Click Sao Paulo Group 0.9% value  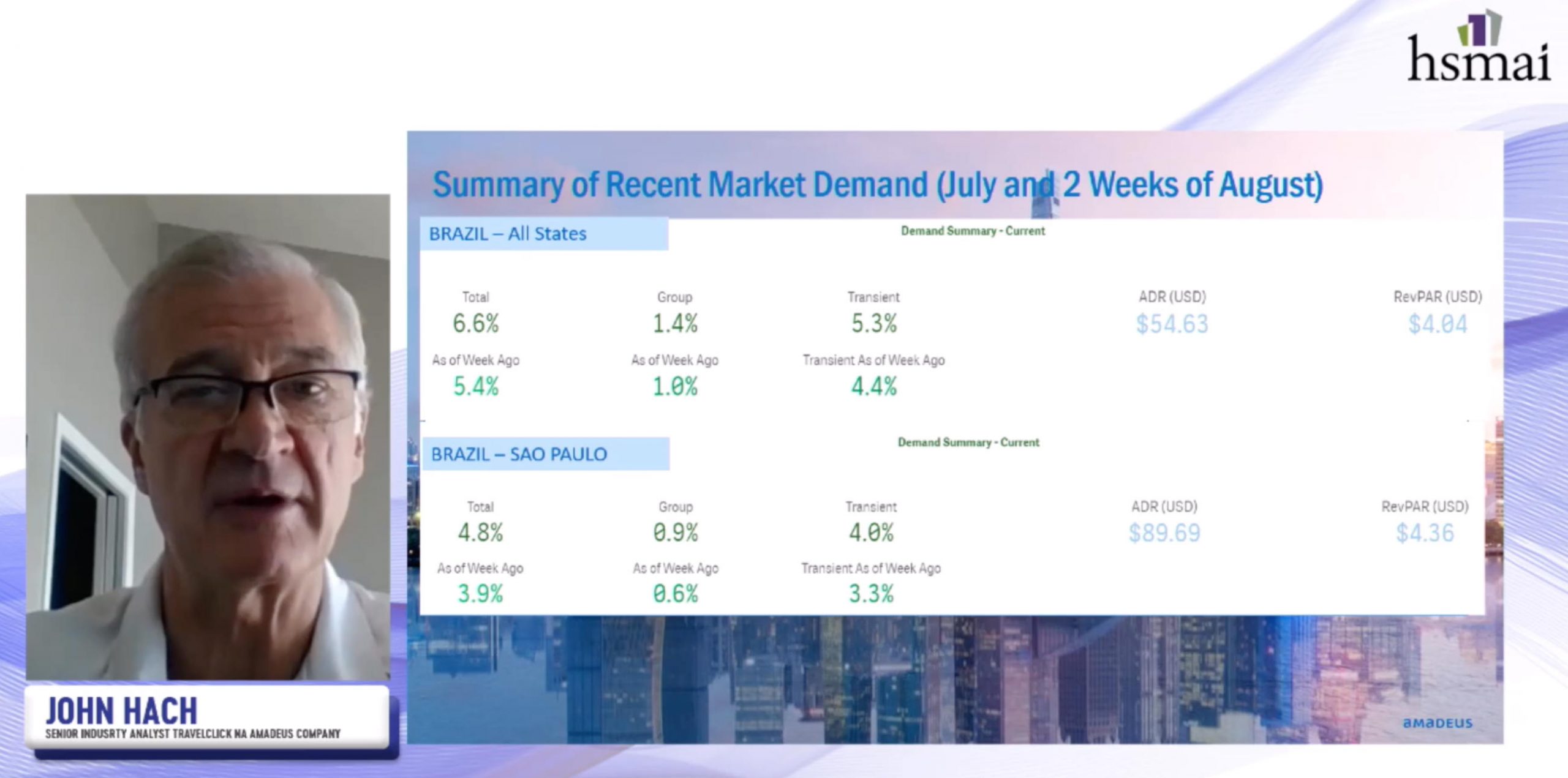pos(675,533)
